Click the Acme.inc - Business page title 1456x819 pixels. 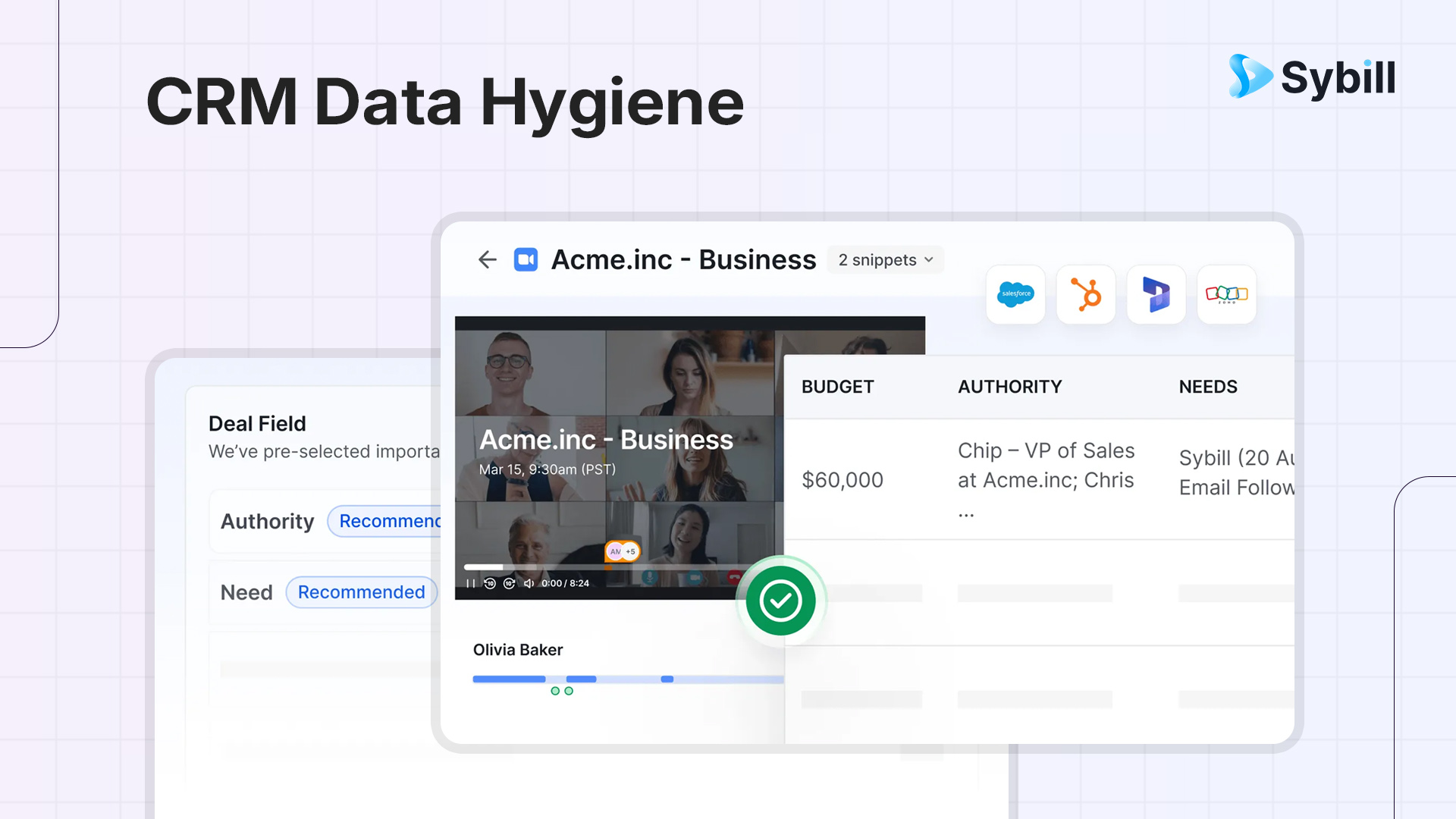pyautogui.click(x=683, y=260)
